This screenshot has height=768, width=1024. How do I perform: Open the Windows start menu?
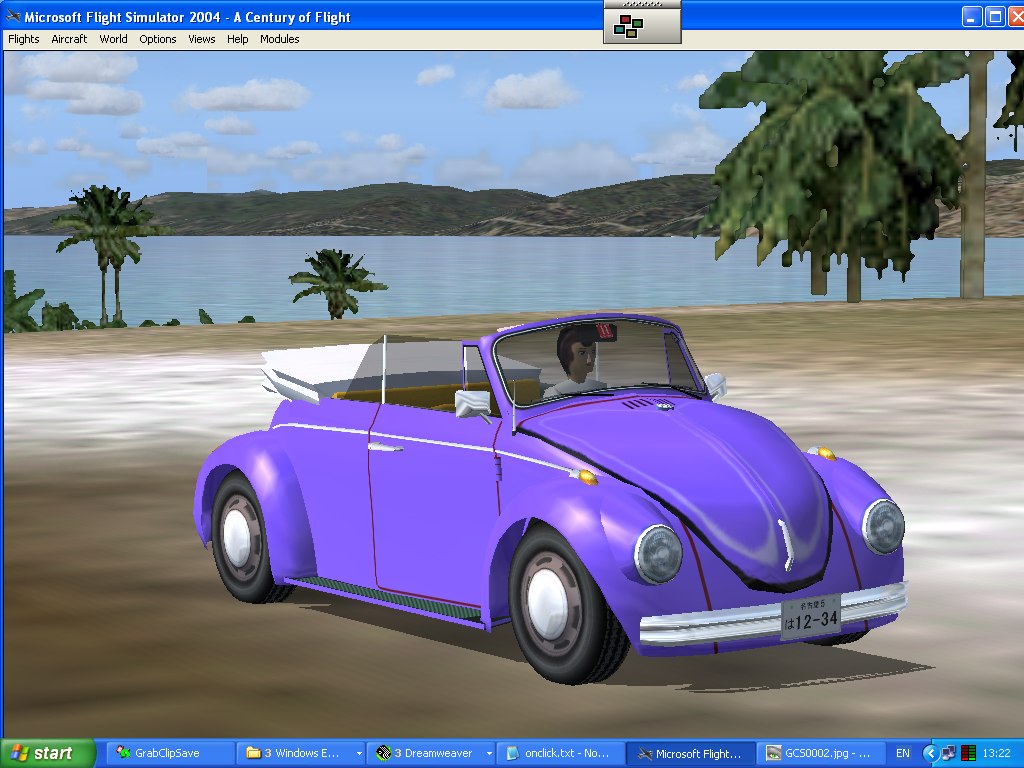(x=47, y=753)
